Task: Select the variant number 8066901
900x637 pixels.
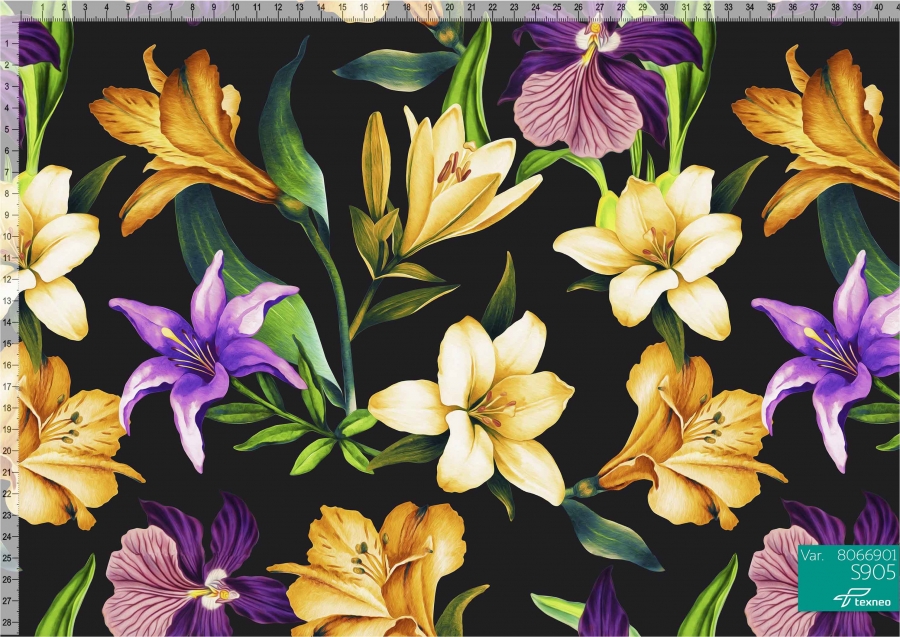Action: 866,555
